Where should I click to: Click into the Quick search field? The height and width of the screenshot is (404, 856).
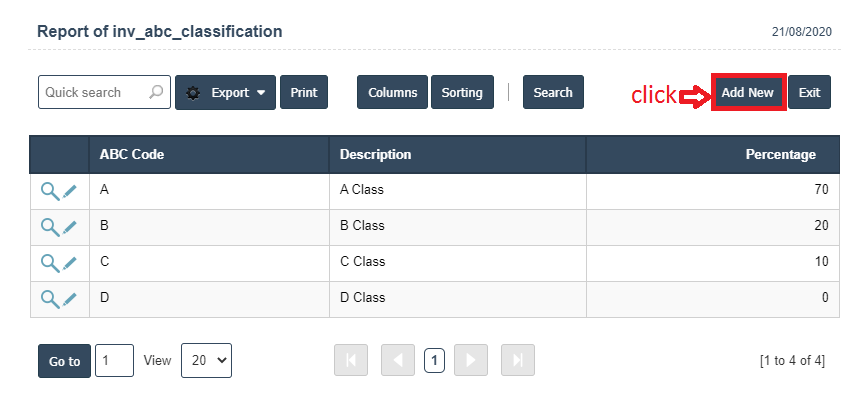coord(93,92)
